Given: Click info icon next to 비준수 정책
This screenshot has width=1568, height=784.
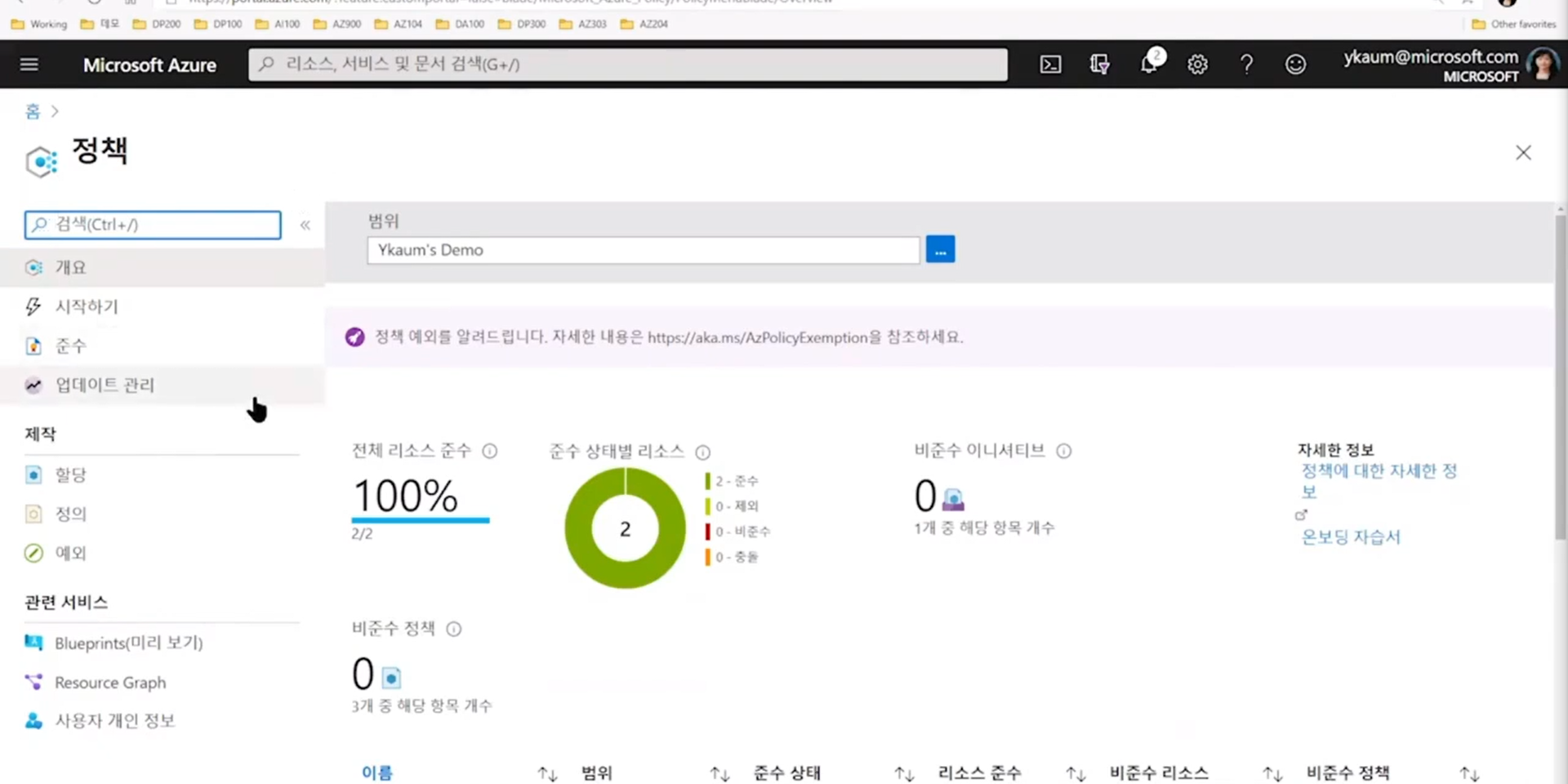Looking at the screenshot, I should click(x=453, y=629).
